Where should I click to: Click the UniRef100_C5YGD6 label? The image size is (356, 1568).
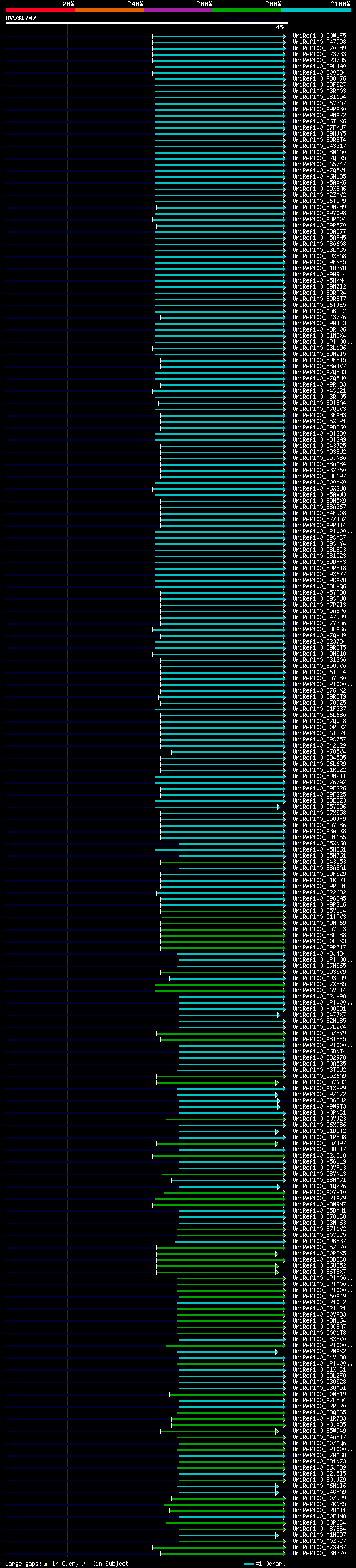319,807
